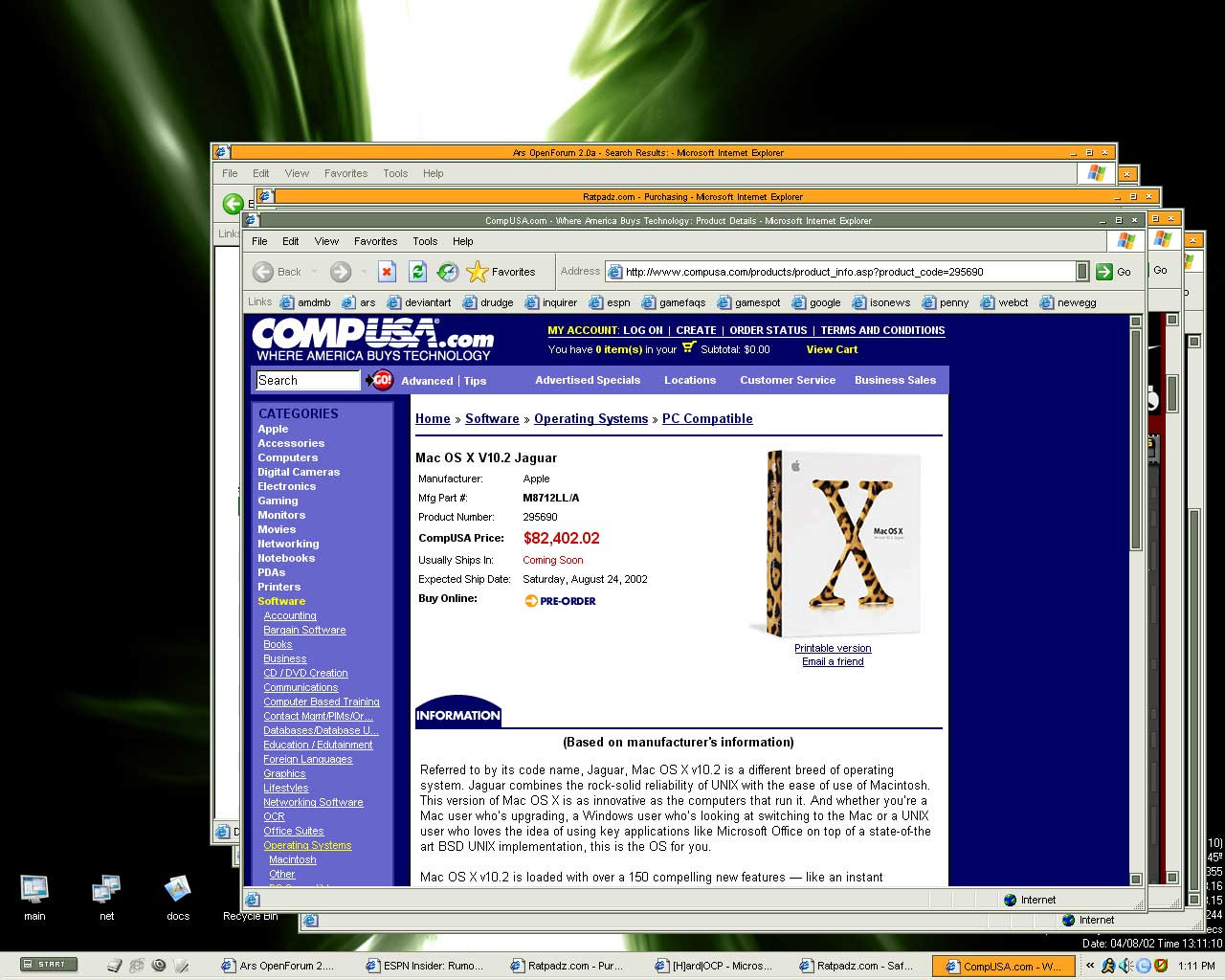Click the back arrow in Ars OpenForum window
This screenshot has height=980, width=1225.
pos(233,203)
